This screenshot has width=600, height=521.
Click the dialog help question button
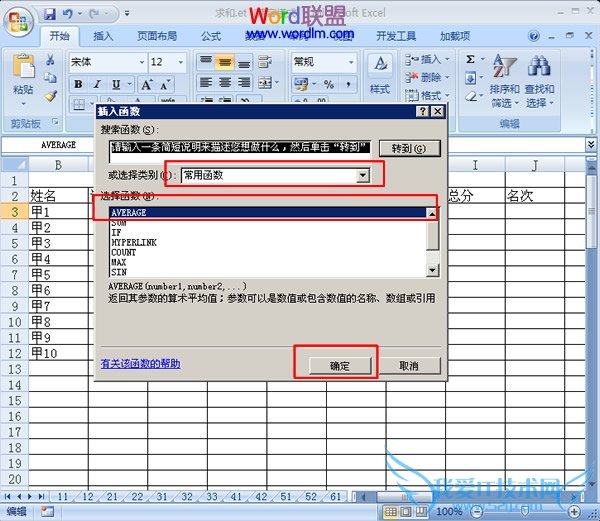click(422, 111)
